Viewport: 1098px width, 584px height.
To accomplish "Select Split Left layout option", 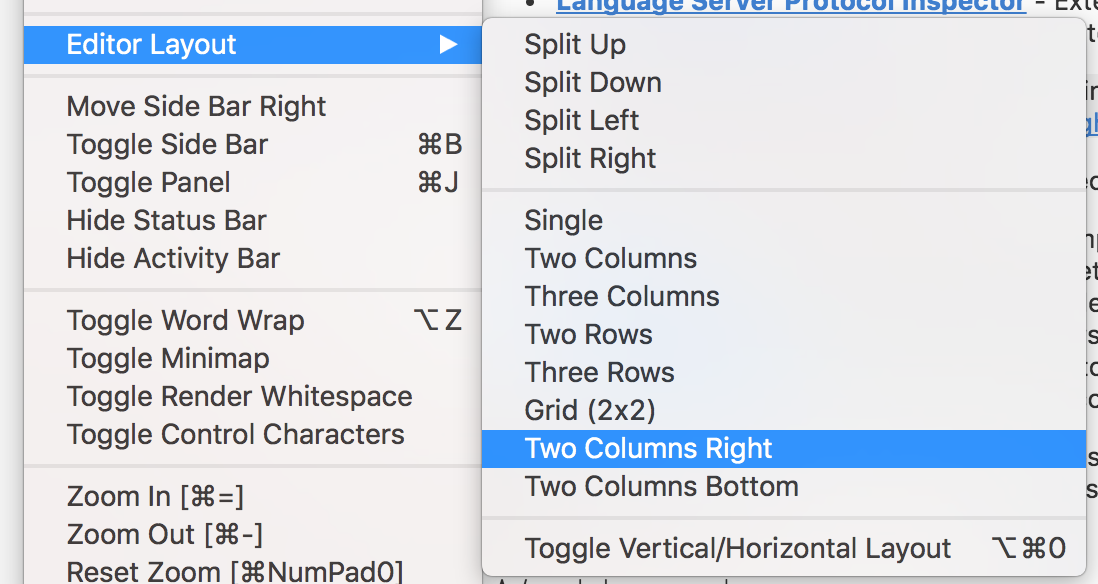I will point(581,120).
